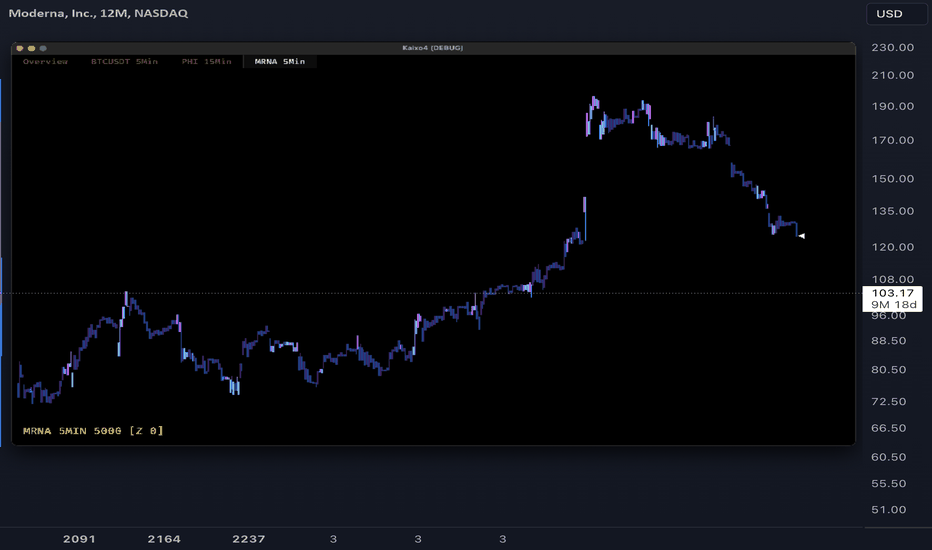The image size is (932, 550).
Task: Click the 2091 time axis label
Action: (x=79, y=539)
